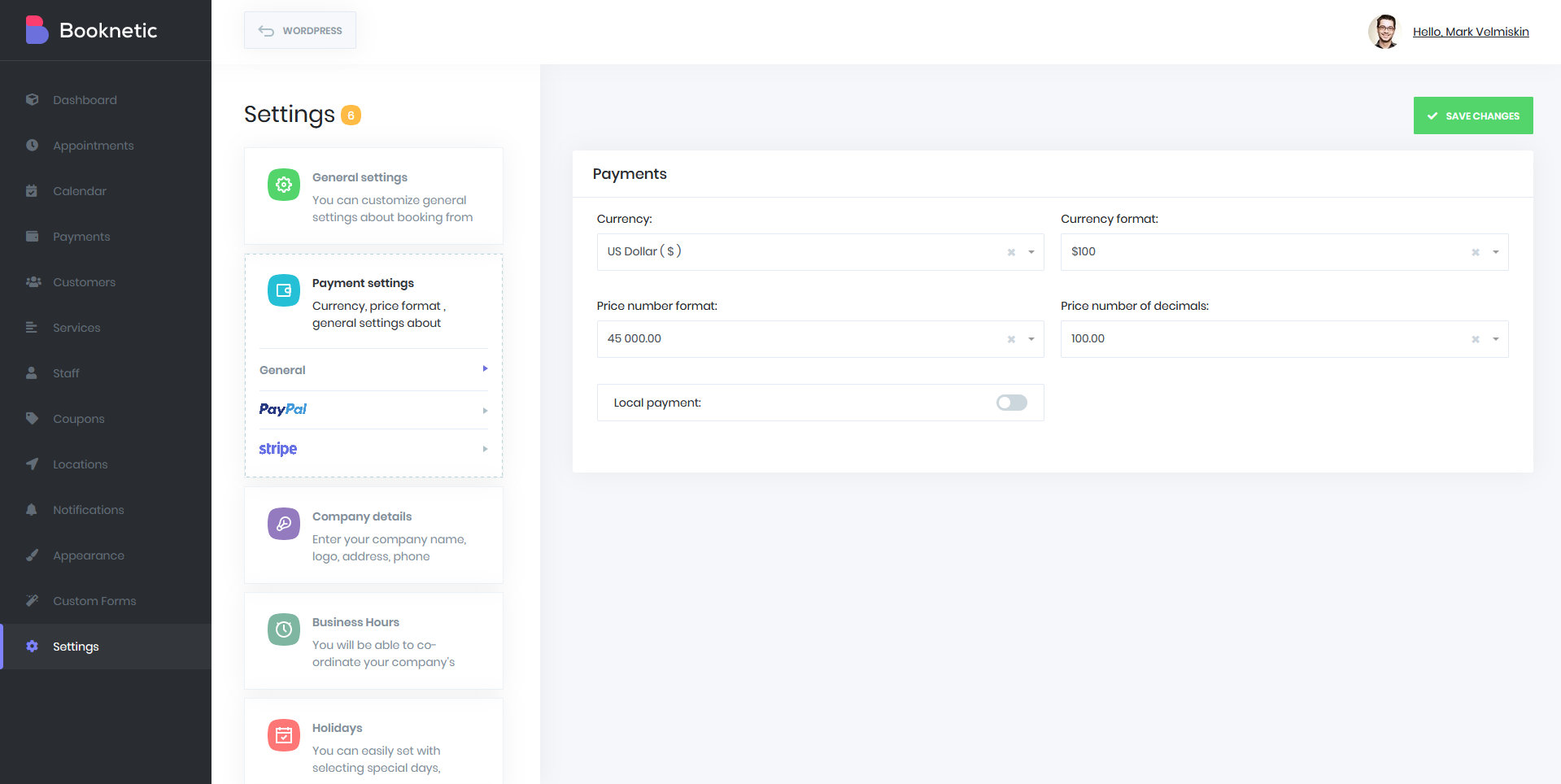Open the Hello, Mark Velmiskin link
1561x784 pixels.
pyautogui.click(x=1471, y=32)
